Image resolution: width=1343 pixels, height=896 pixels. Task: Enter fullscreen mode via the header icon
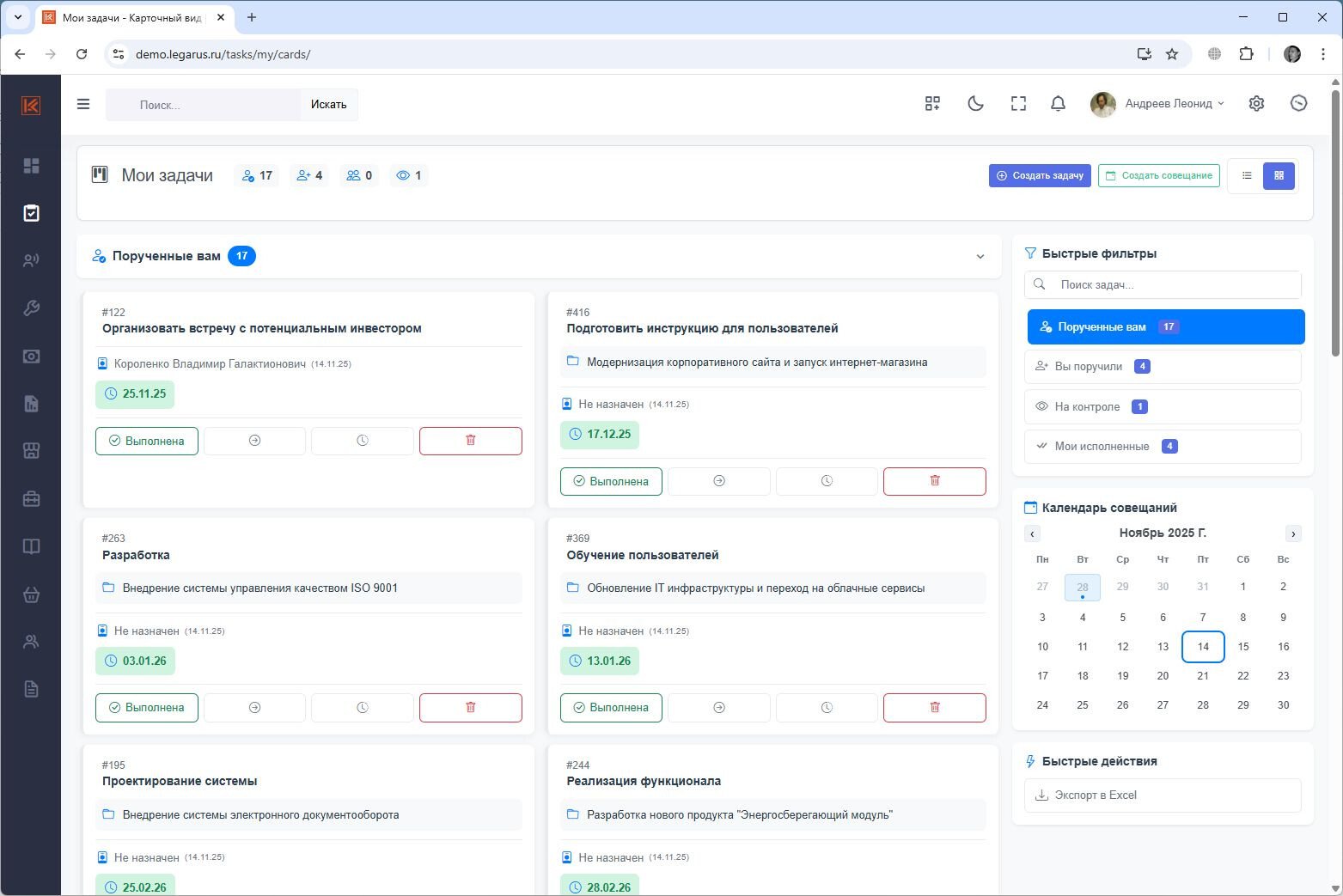click(x=1018, y=104)
